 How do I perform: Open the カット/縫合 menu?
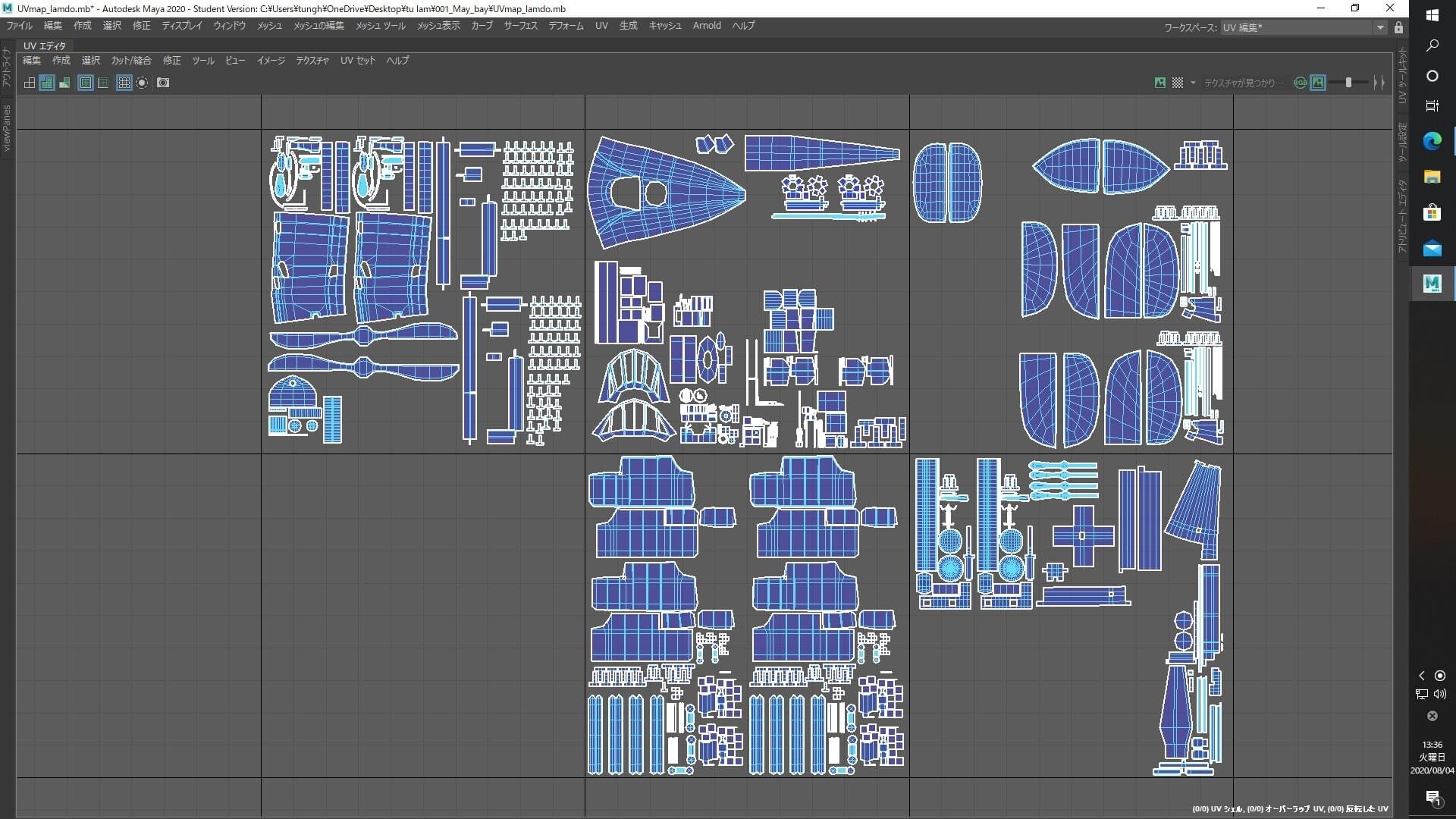(131, 61)
